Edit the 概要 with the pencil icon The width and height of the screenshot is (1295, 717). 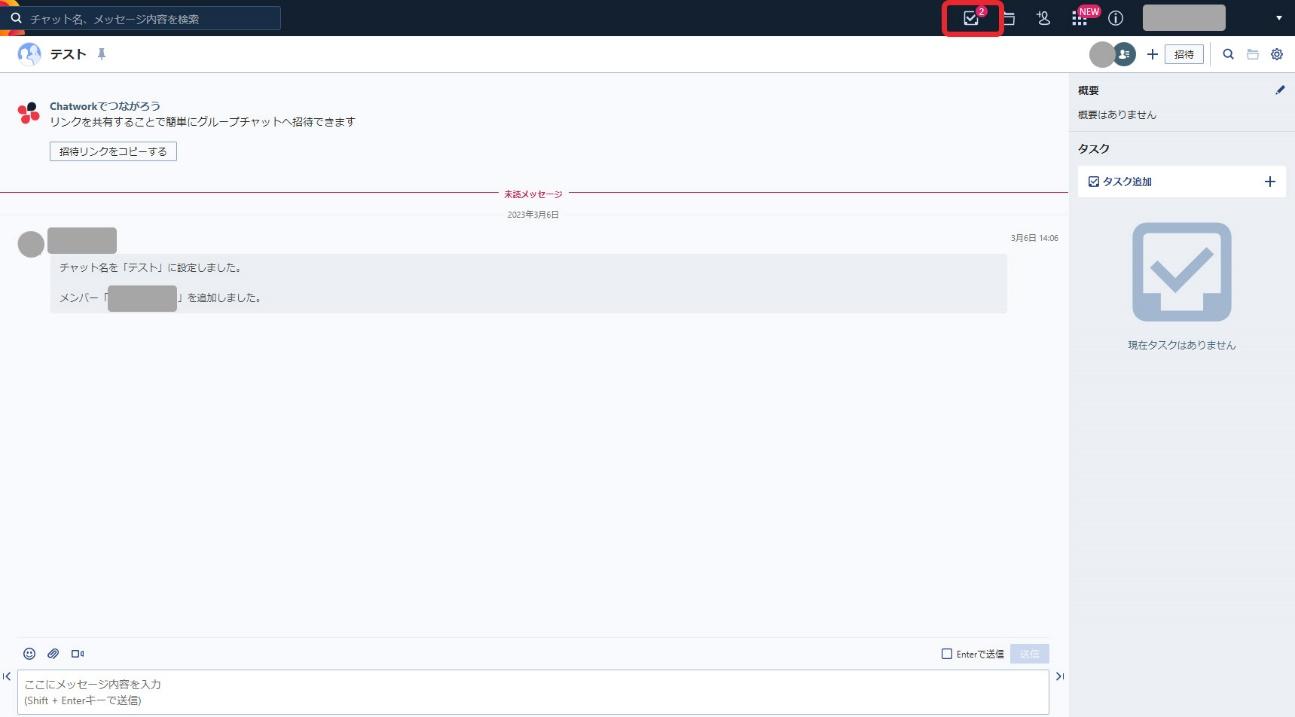(1280, 90)
